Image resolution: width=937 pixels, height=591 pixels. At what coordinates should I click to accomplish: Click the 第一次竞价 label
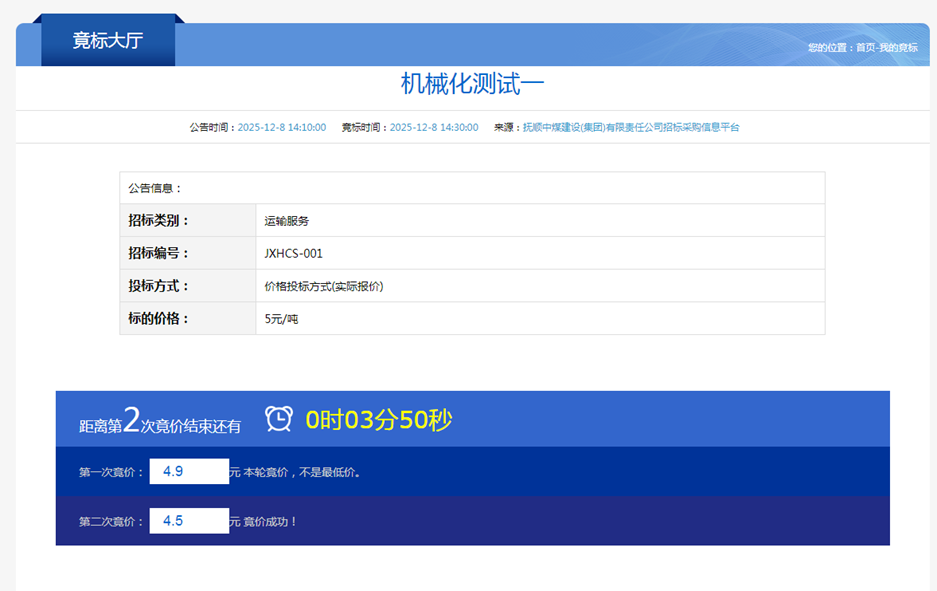pos(111,472)
